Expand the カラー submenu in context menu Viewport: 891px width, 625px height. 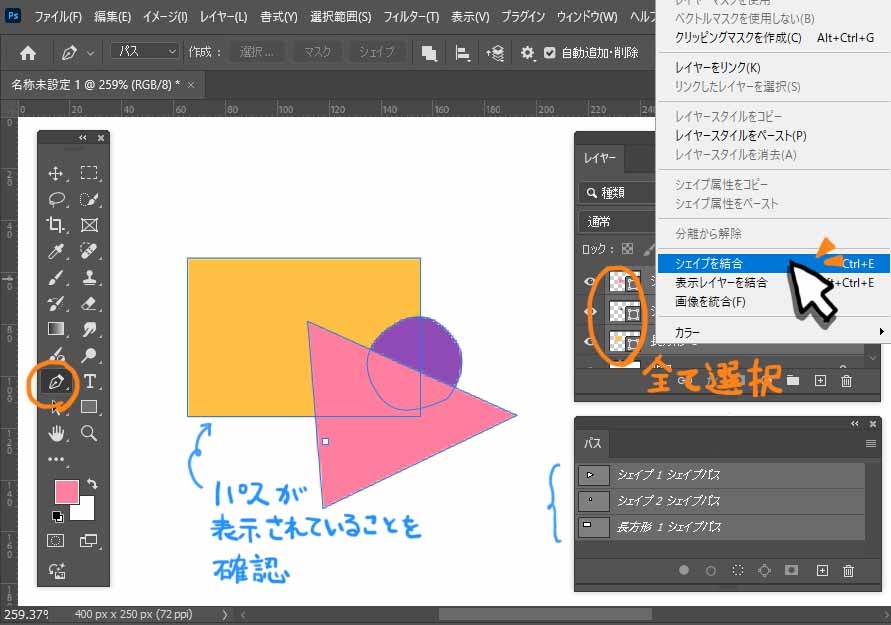coord(770,331)
